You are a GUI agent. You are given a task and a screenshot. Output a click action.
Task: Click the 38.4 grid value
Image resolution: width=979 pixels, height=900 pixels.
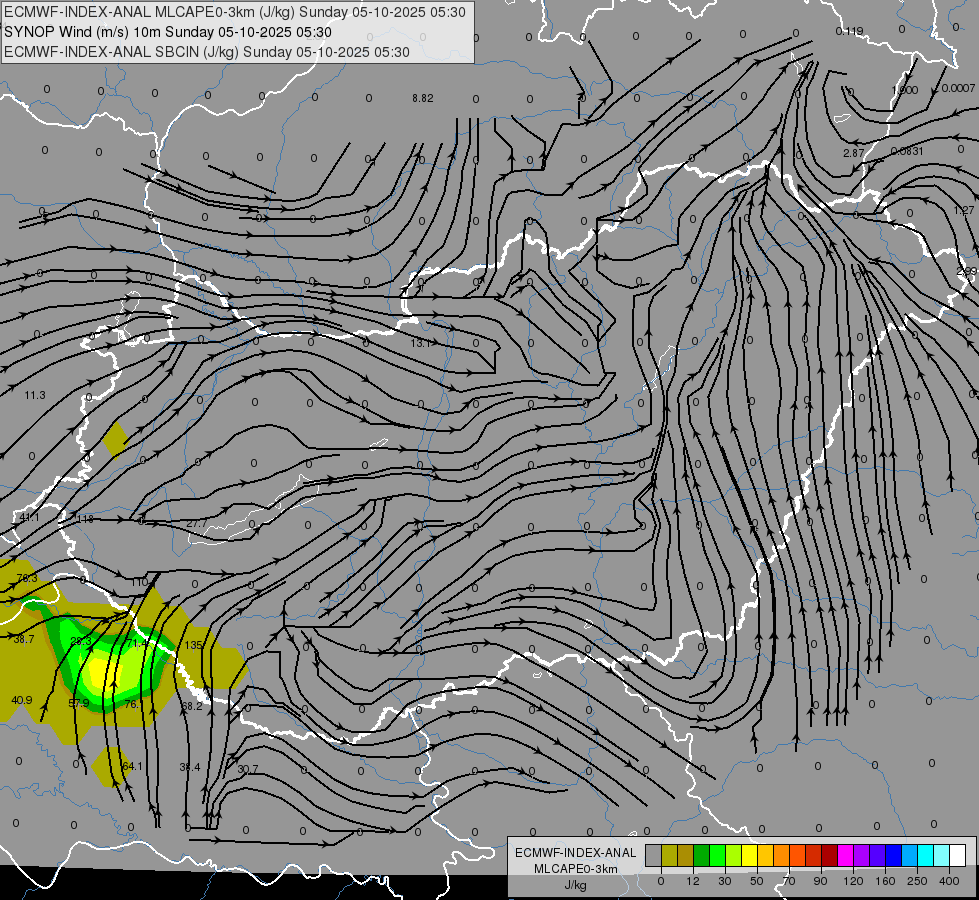pyautogui.click(x=190, y=767)
